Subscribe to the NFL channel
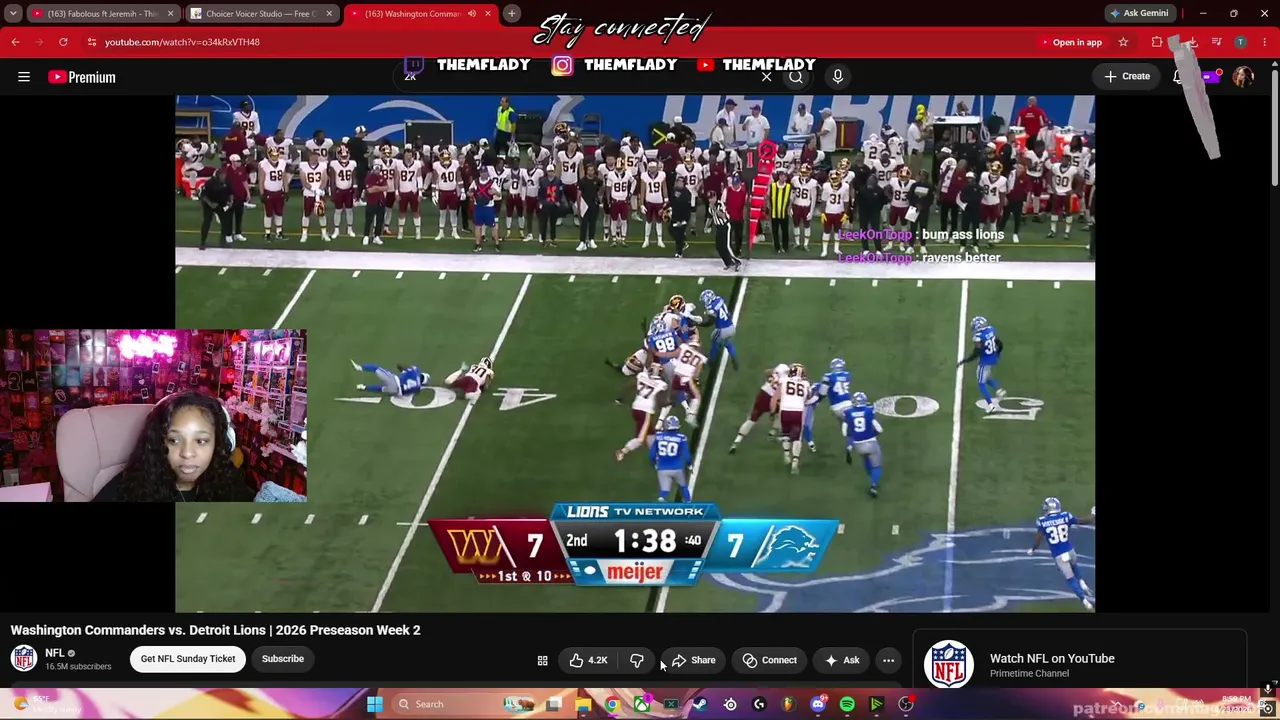The height and width of the screenshot is (720, 1280). pos(283,659)
